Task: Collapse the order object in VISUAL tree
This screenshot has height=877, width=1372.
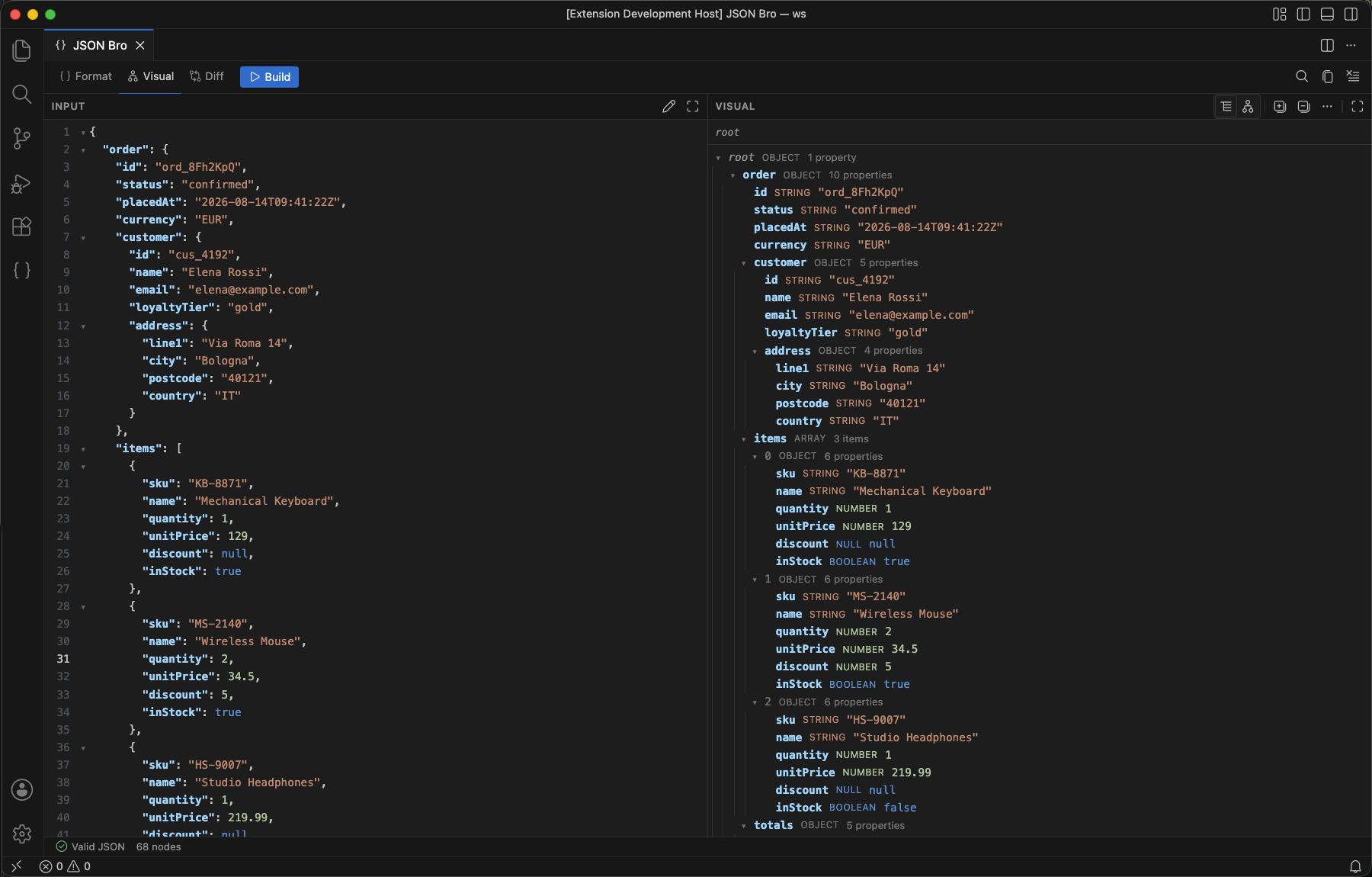Action: pyautogui.click(x=733, y=175)
